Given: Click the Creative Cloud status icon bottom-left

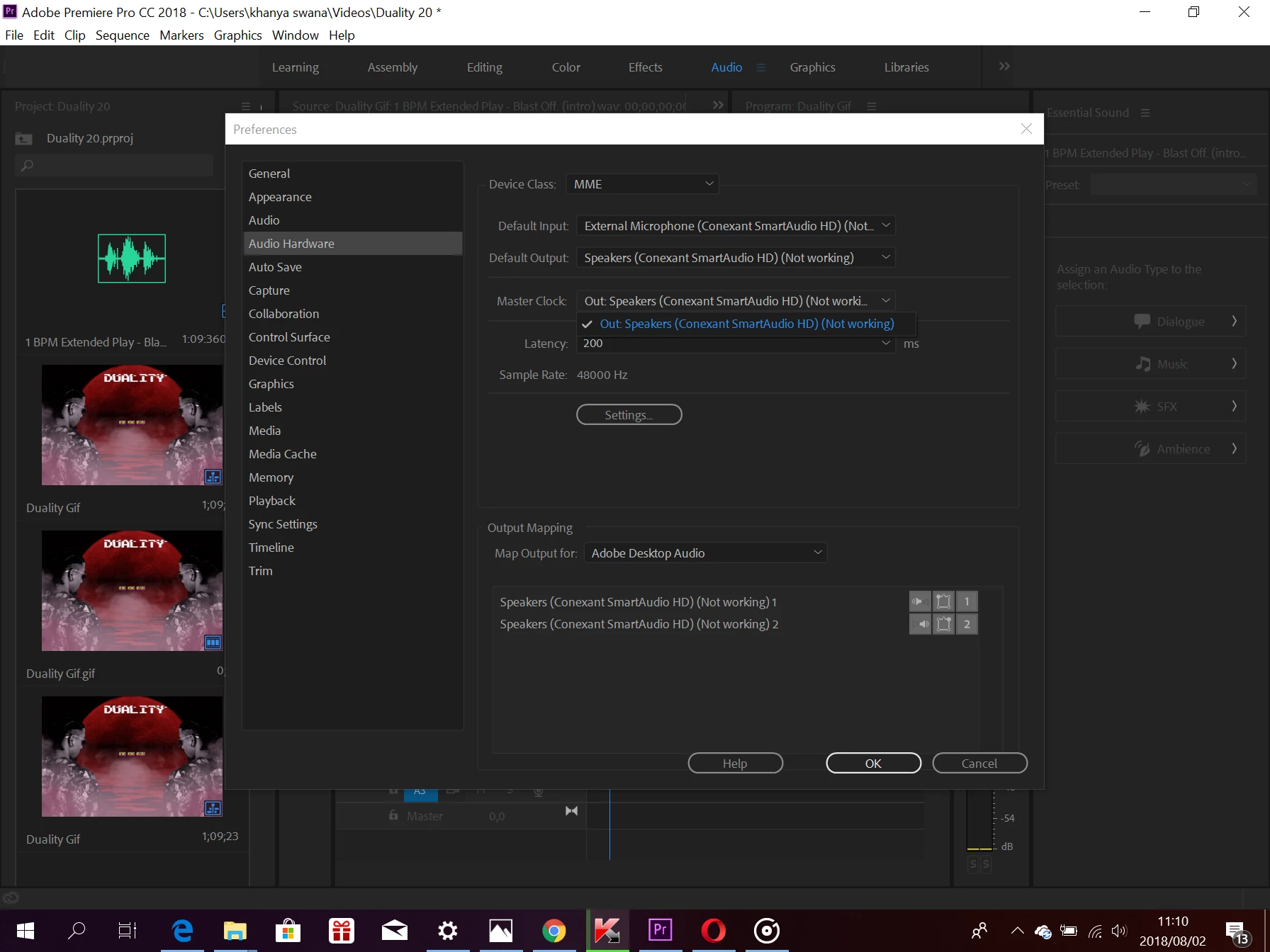Looking at the screenshot, I should point(10,897).
